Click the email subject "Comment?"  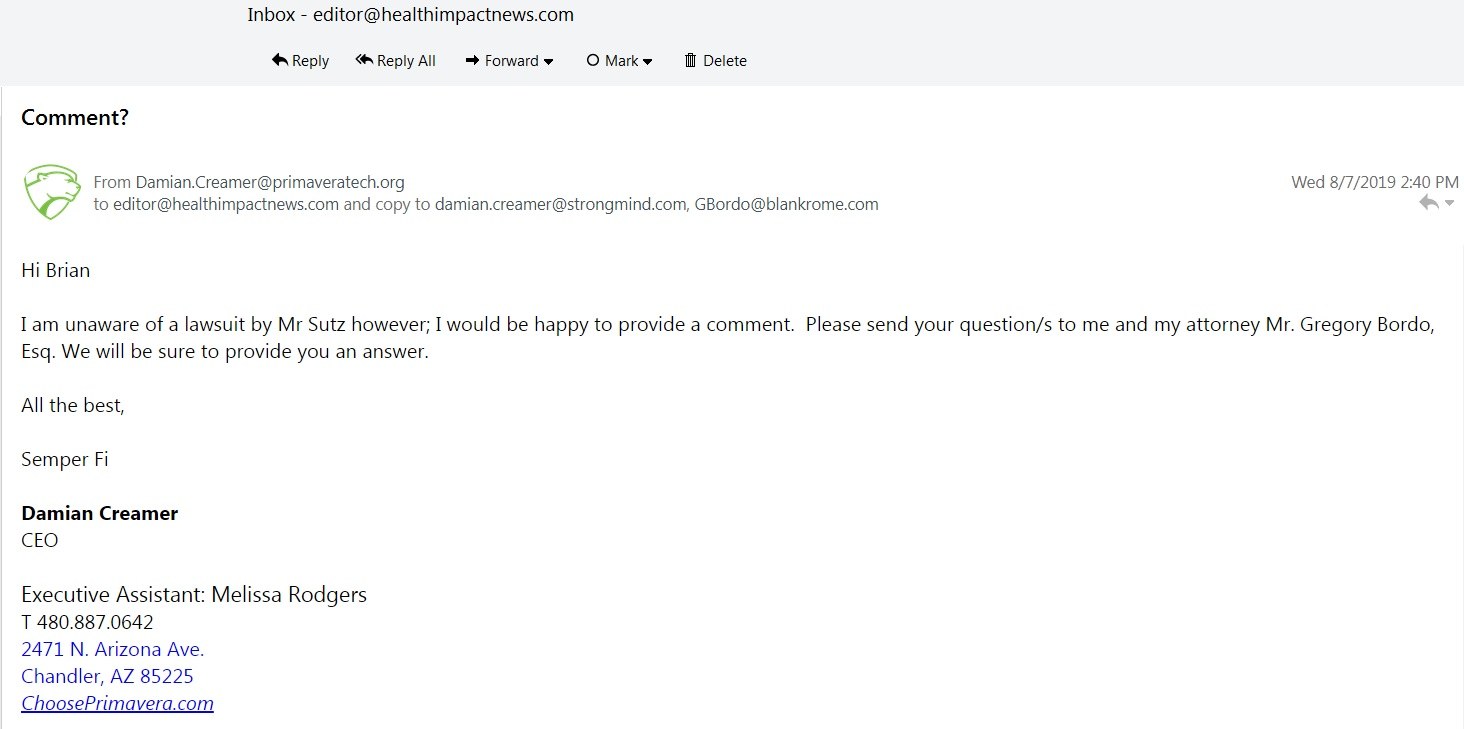[x=75, y=117]
